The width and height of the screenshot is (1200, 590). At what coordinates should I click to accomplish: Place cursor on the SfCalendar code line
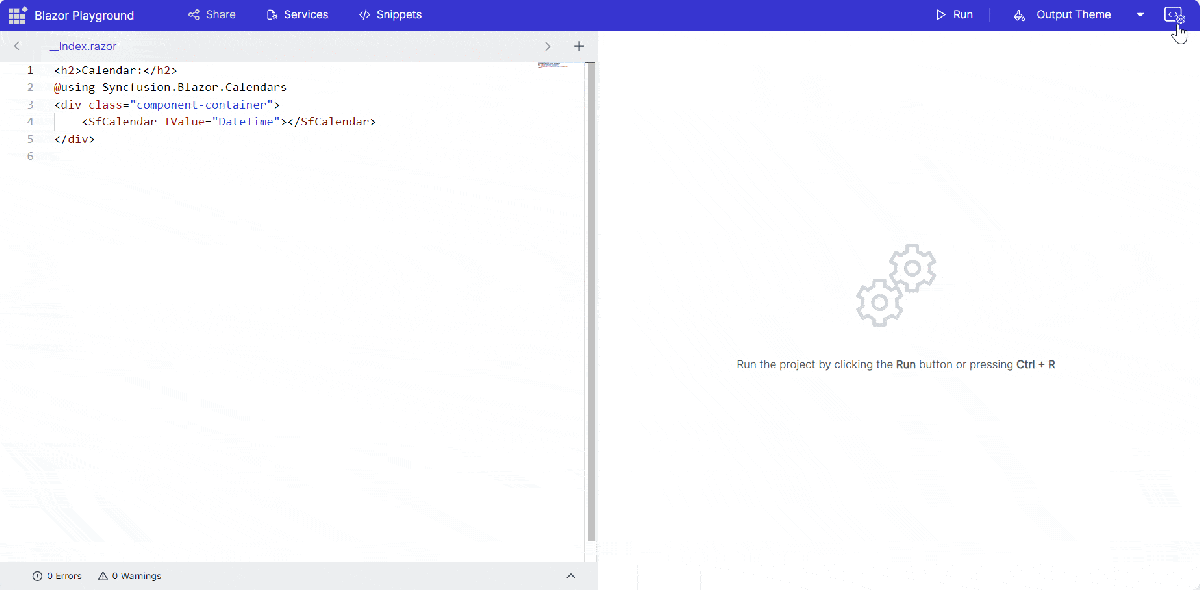tap(229, 122)
